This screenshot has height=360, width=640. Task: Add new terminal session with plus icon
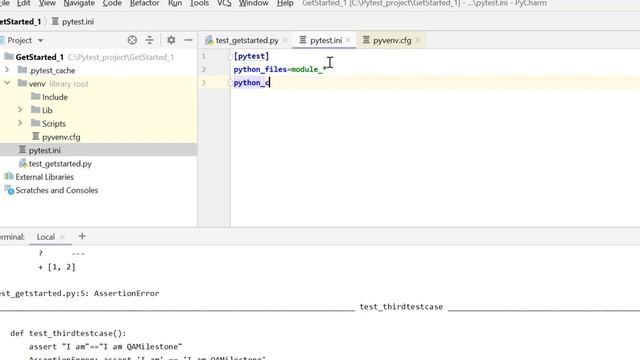tap(82, 236)
